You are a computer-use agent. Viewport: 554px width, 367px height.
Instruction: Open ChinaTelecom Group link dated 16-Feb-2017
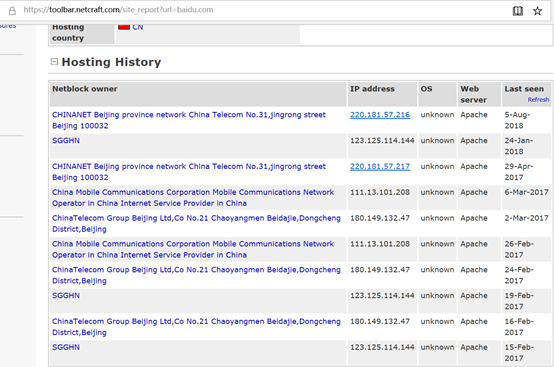pos(196,326)
